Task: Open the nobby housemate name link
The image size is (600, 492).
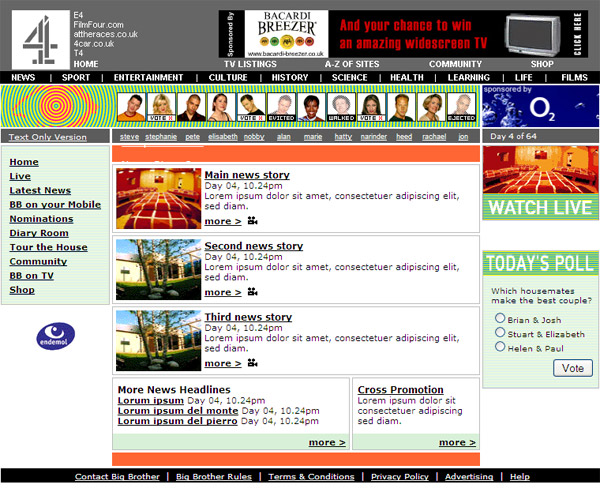Action: pos(254,137)
